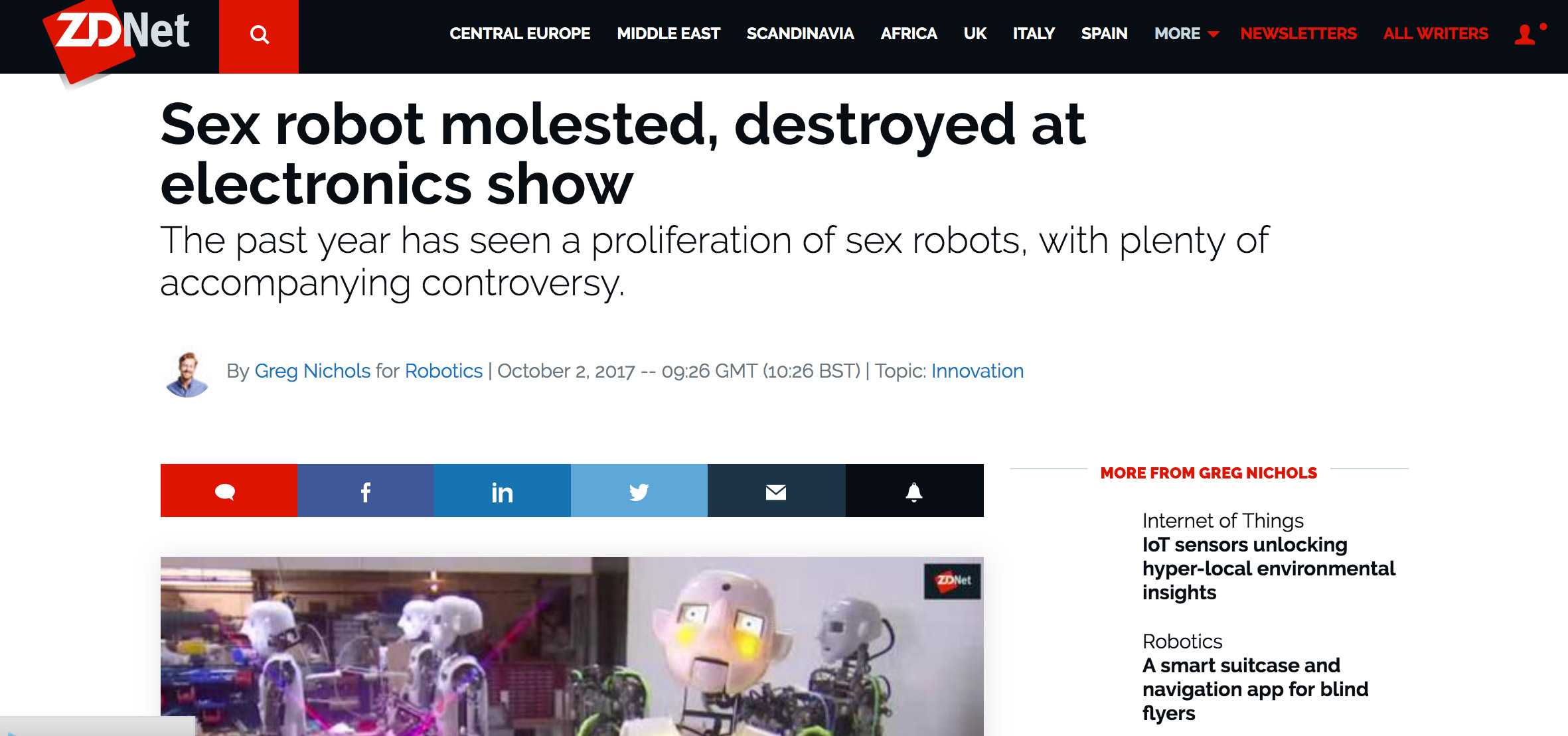Open the Newsletters page
This screenshot has width=1568, height=736.
point(1298,34)
